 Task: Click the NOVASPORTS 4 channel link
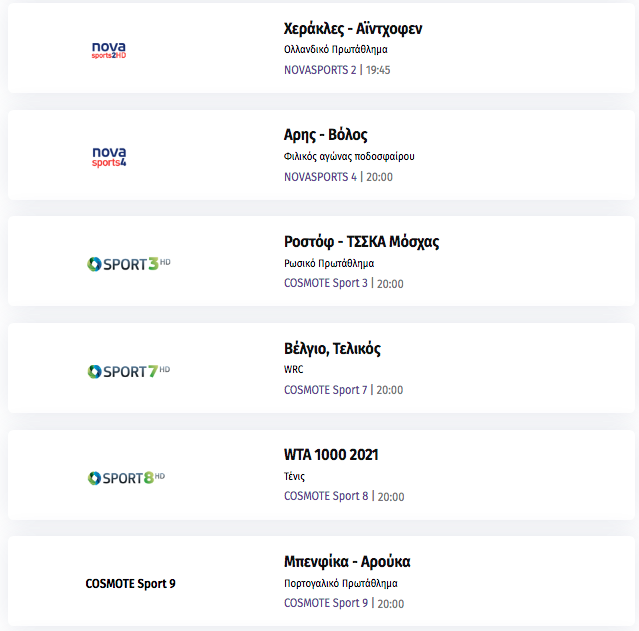pyautogui.click(x=320, y=177)
